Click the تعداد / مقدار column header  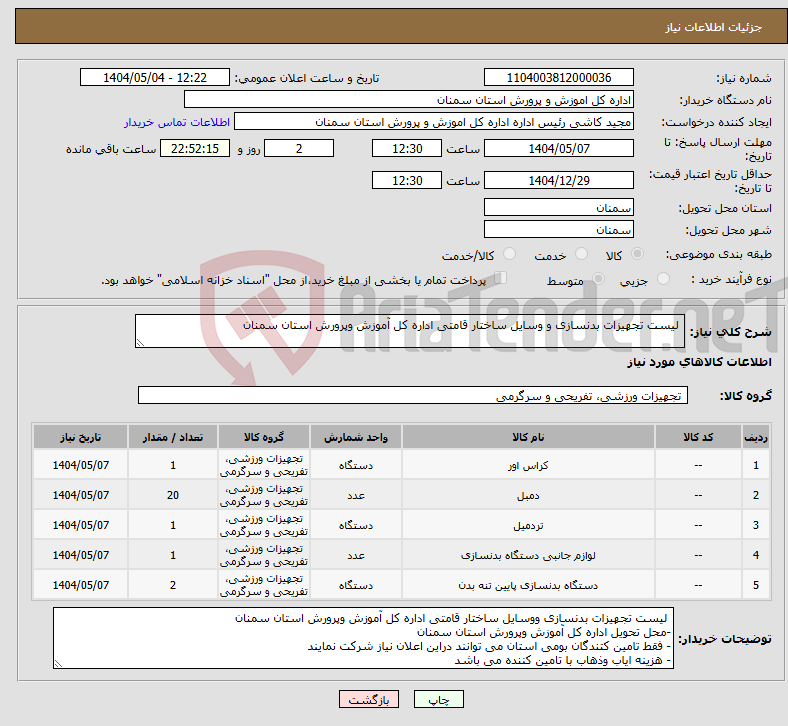click(x=173, y=437)
